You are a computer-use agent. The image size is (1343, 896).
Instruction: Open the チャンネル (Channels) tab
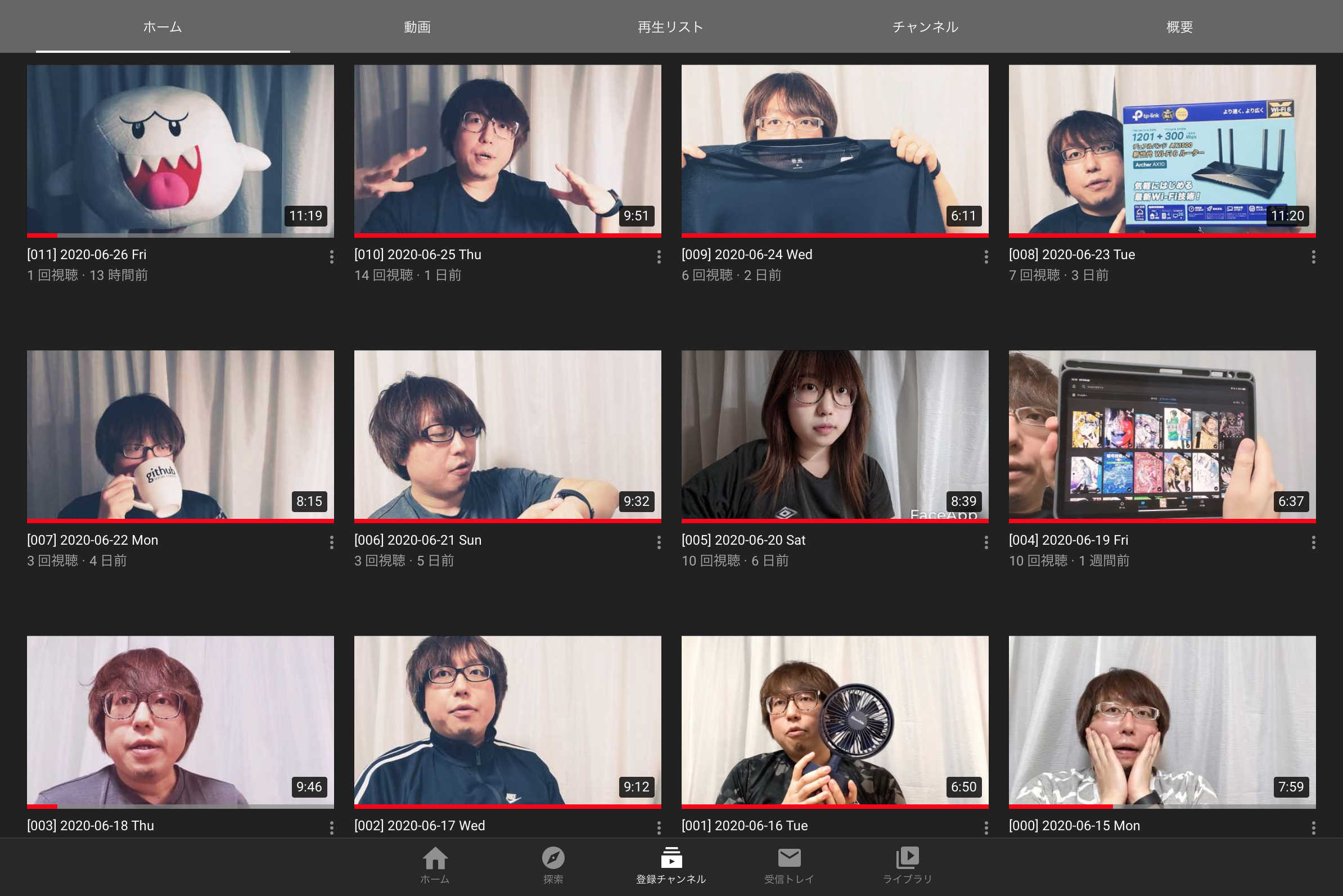pos(925,27)
